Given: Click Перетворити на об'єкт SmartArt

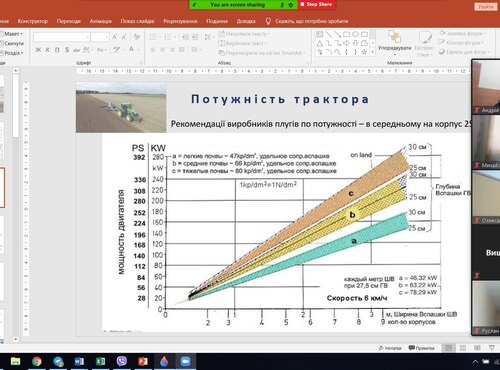Looking at the screenshot, I should pyautogui.click(x=262, y=53).
